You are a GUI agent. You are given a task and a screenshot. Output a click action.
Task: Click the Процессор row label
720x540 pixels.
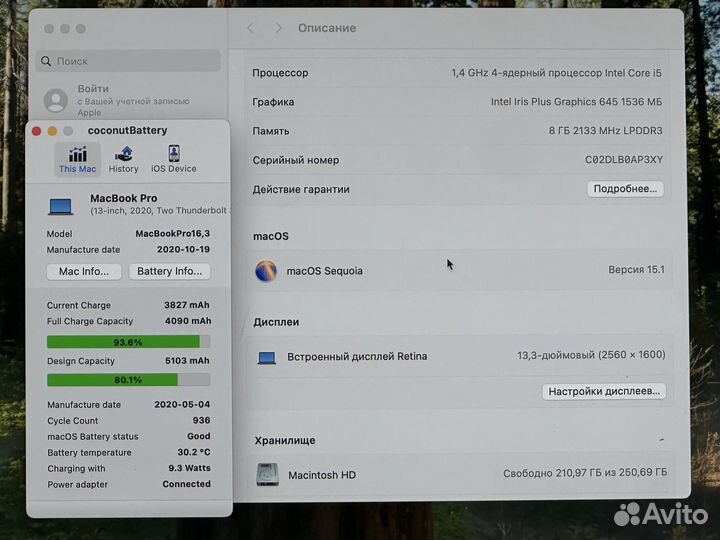coord(280,73)
